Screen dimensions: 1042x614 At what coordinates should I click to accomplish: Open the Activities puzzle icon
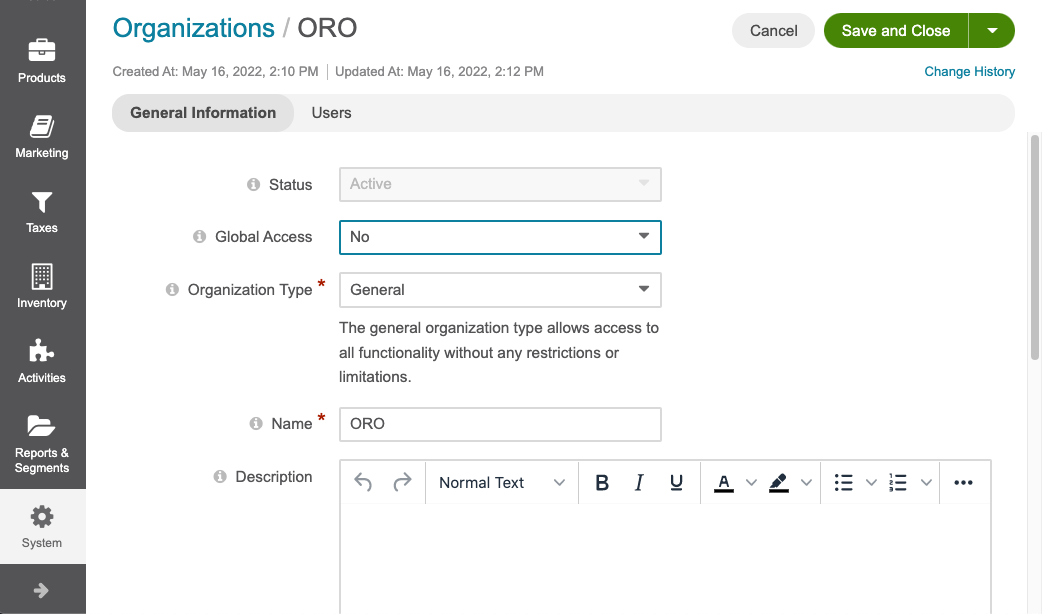tap(42, 351)
